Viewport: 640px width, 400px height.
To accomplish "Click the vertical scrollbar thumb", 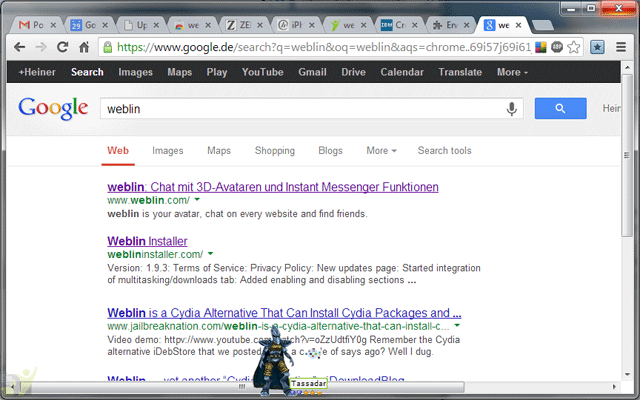I will click(x=627, y=155).
